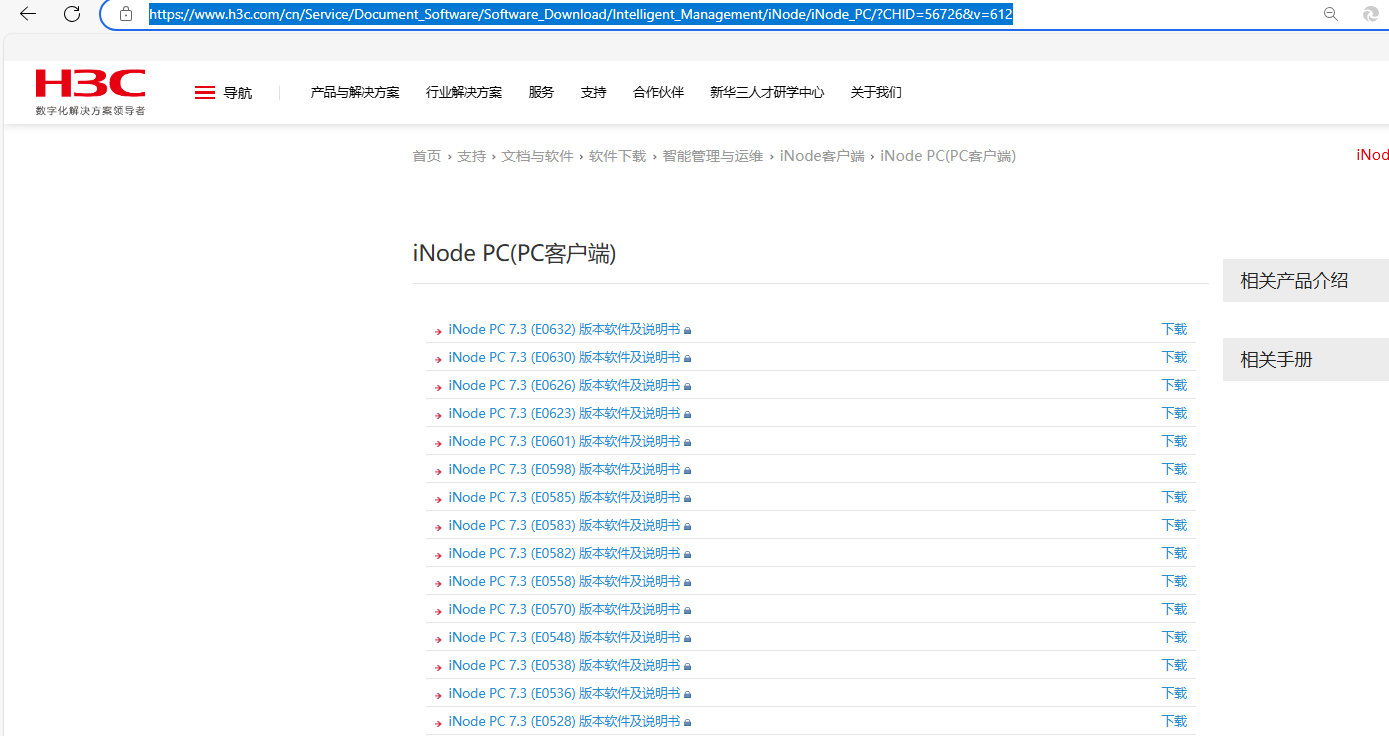Click 下载 in the E0582 row
This screenshot has width=1389, height=736.
coord(1174,553)
